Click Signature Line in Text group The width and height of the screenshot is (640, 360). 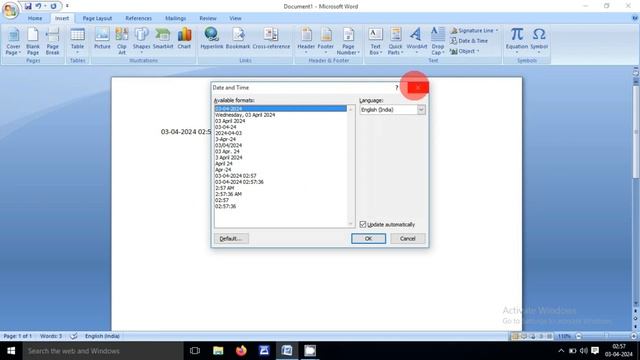pyautogui.click(x=474, y=31)
